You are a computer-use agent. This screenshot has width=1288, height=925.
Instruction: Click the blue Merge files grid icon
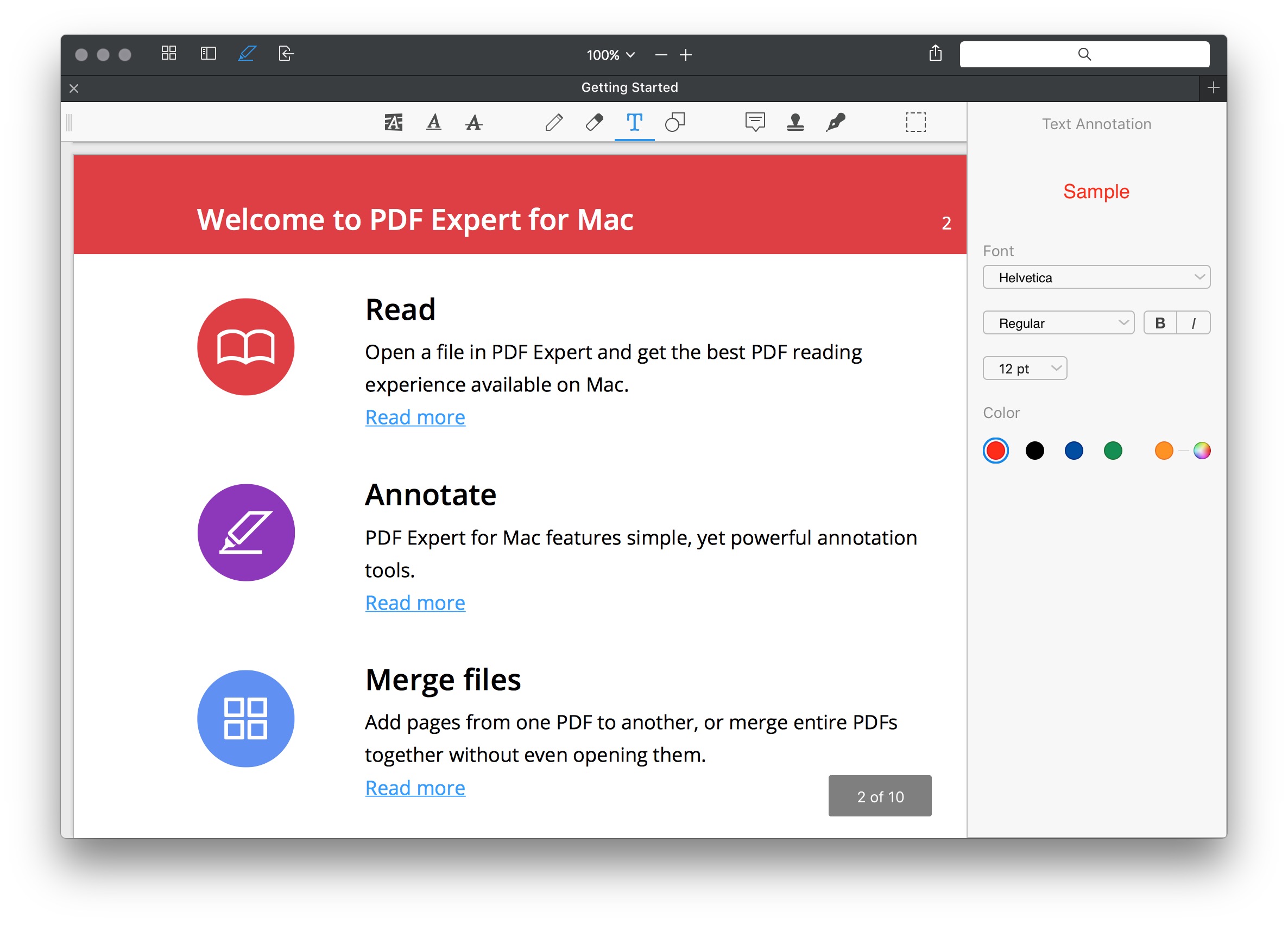pos(246,718)
